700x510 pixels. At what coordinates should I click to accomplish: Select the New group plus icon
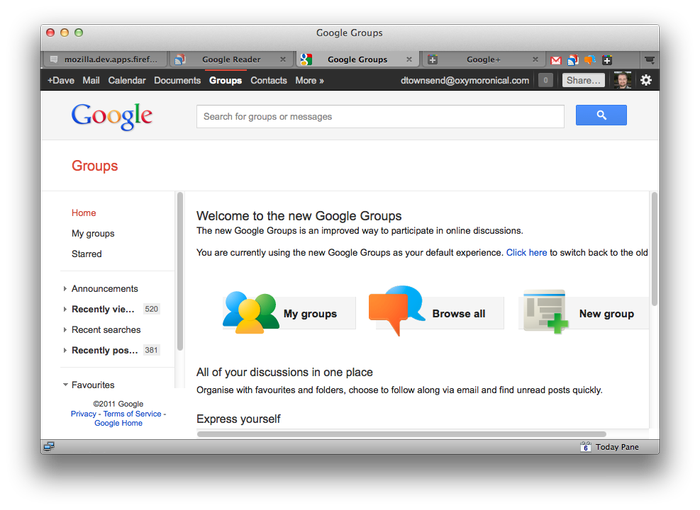click(546, 312)
